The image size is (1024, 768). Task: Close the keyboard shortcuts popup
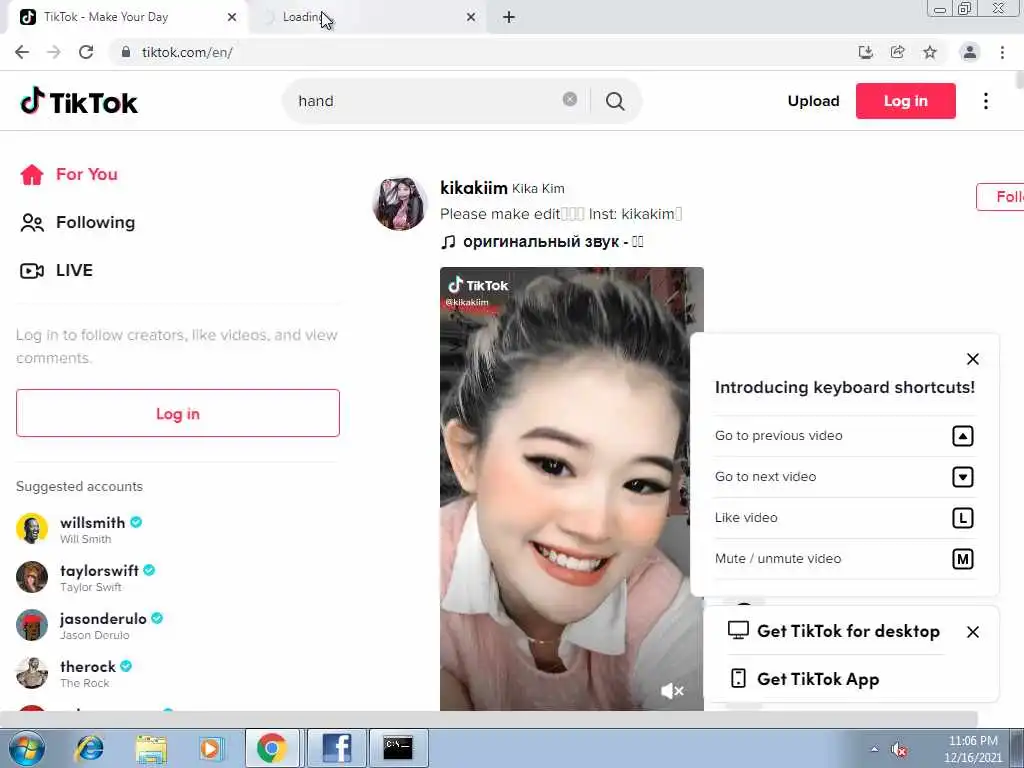(972, 359)
